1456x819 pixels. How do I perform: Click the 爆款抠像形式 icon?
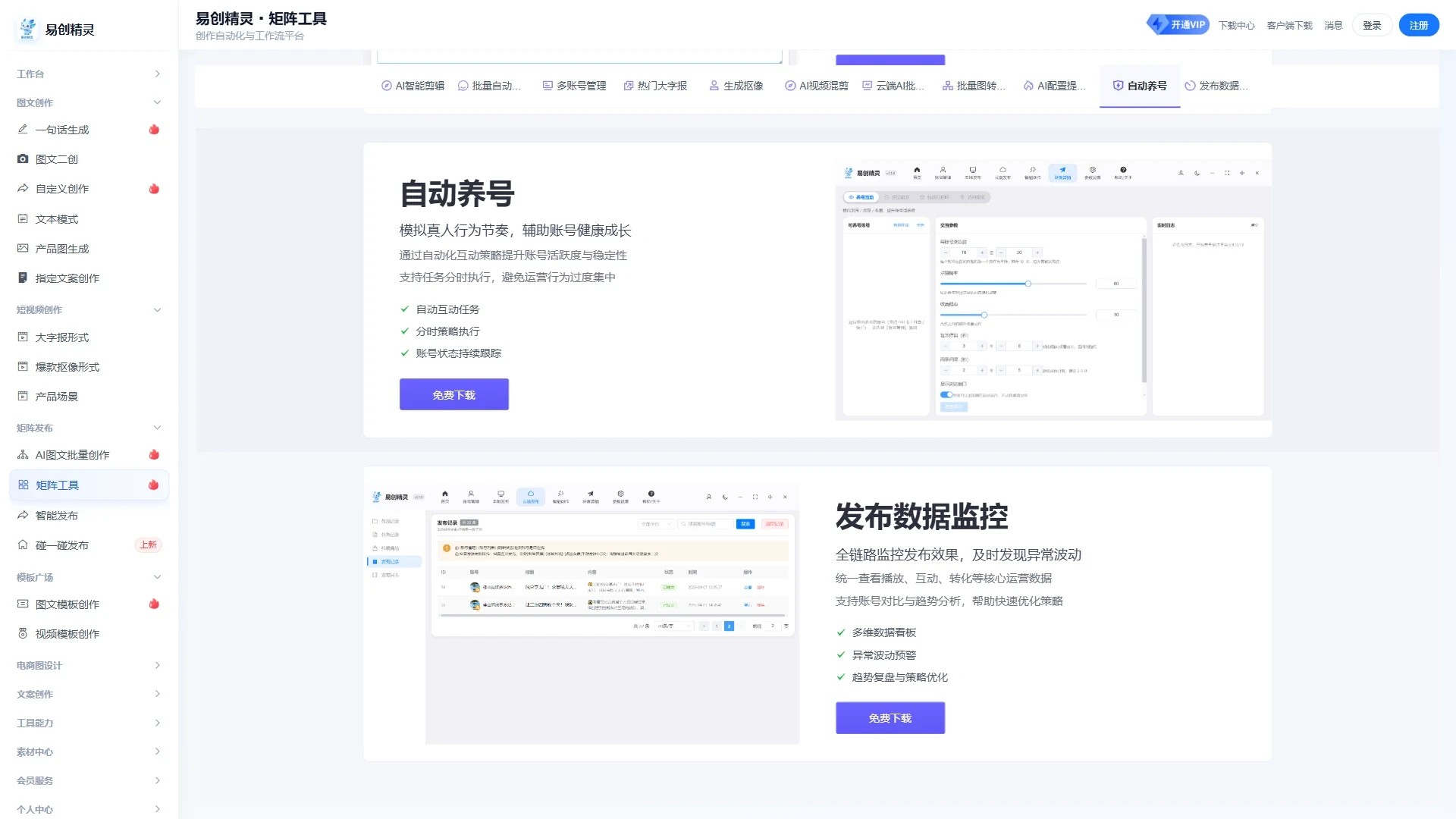coord(23,367)
